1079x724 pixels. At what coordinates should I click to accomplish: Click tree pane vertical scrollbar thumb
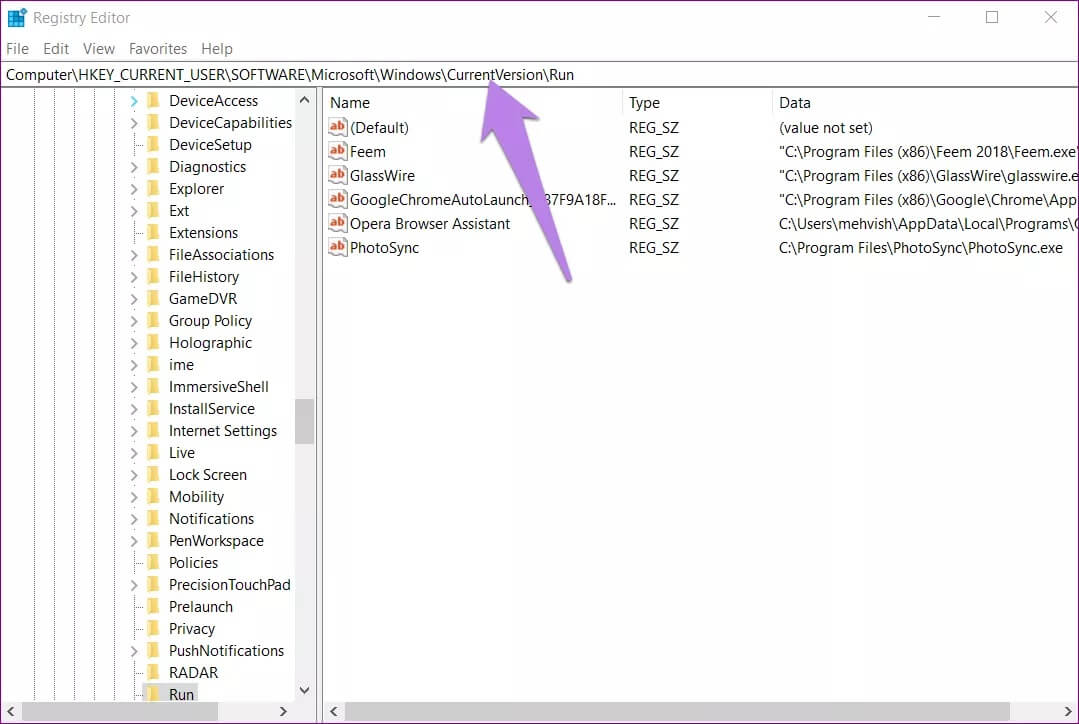304,421
